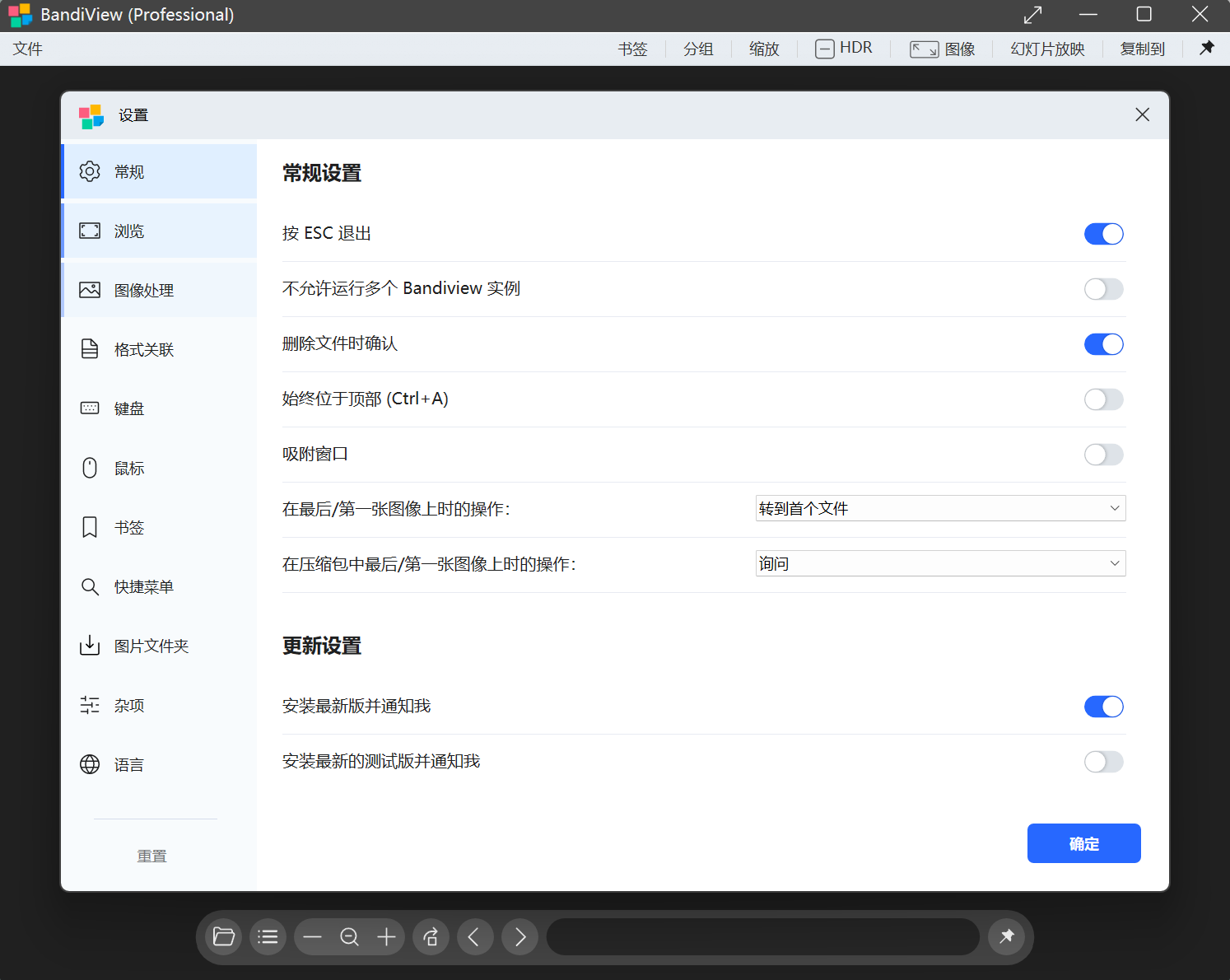Click the thumbnail list icon in bottom toolbar
The image size is (1230, 980).
[268, 936]
